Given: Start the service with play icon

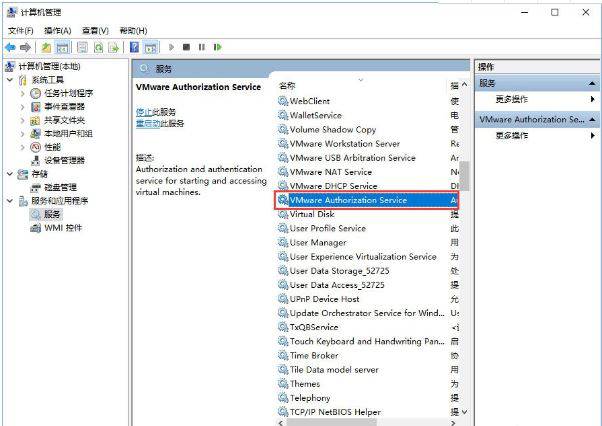Looking at the screenshot, I should tap(171, 47).
